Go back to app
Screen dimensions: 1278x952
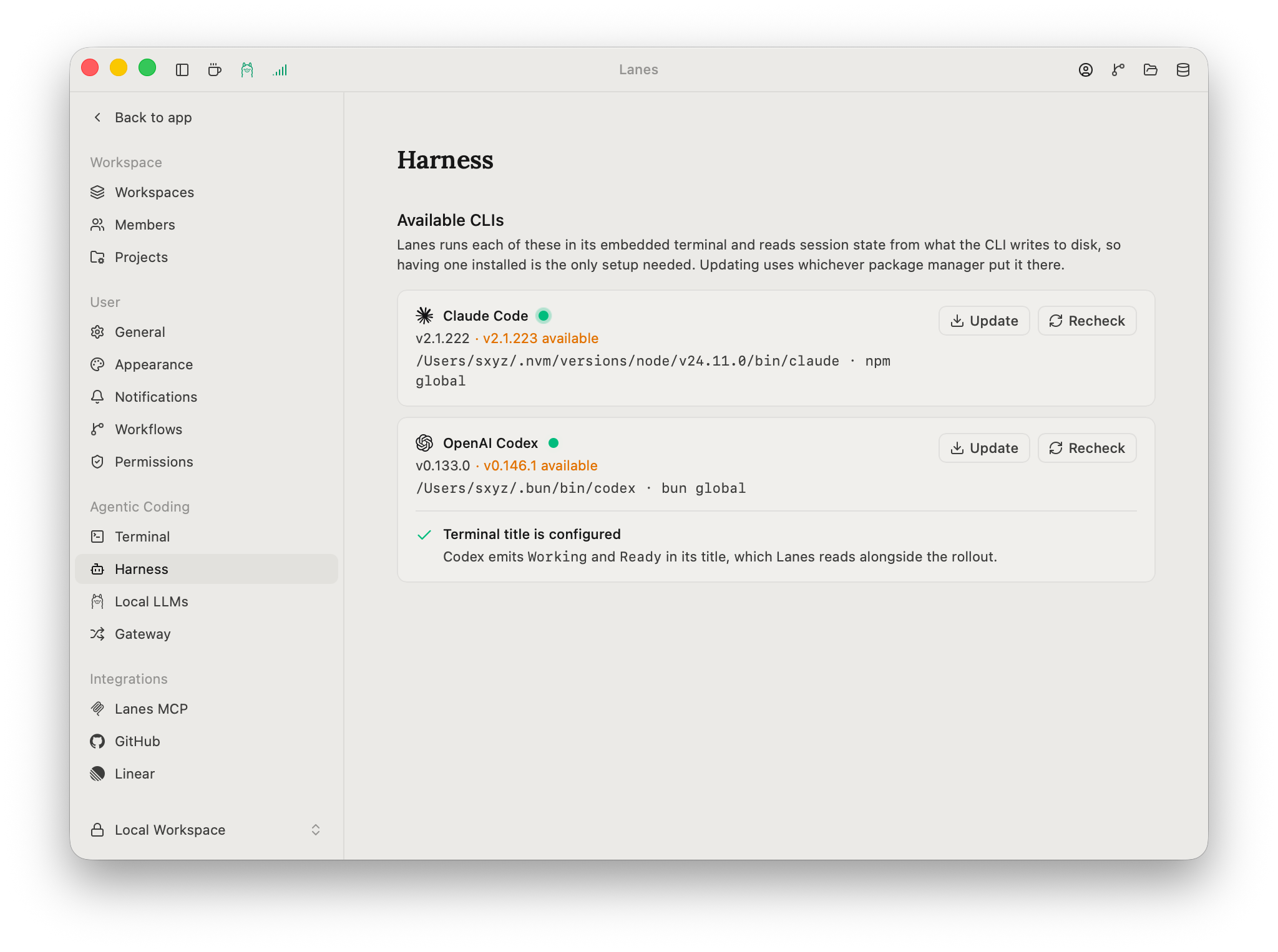(142, 117)
